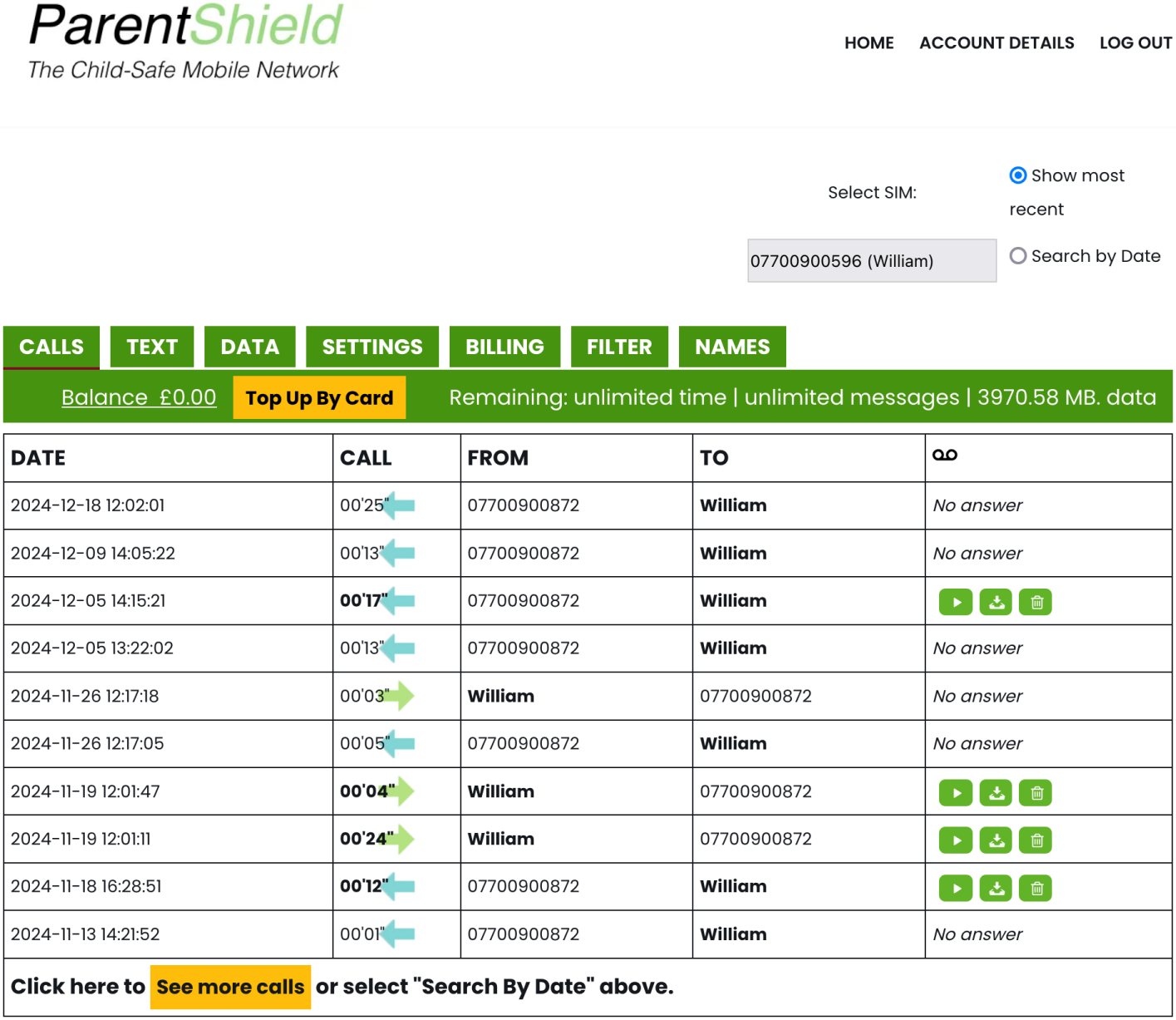
Task: Download the voicemail recorded 2024-11-19 12:01:47
Action: pos(996,792)
